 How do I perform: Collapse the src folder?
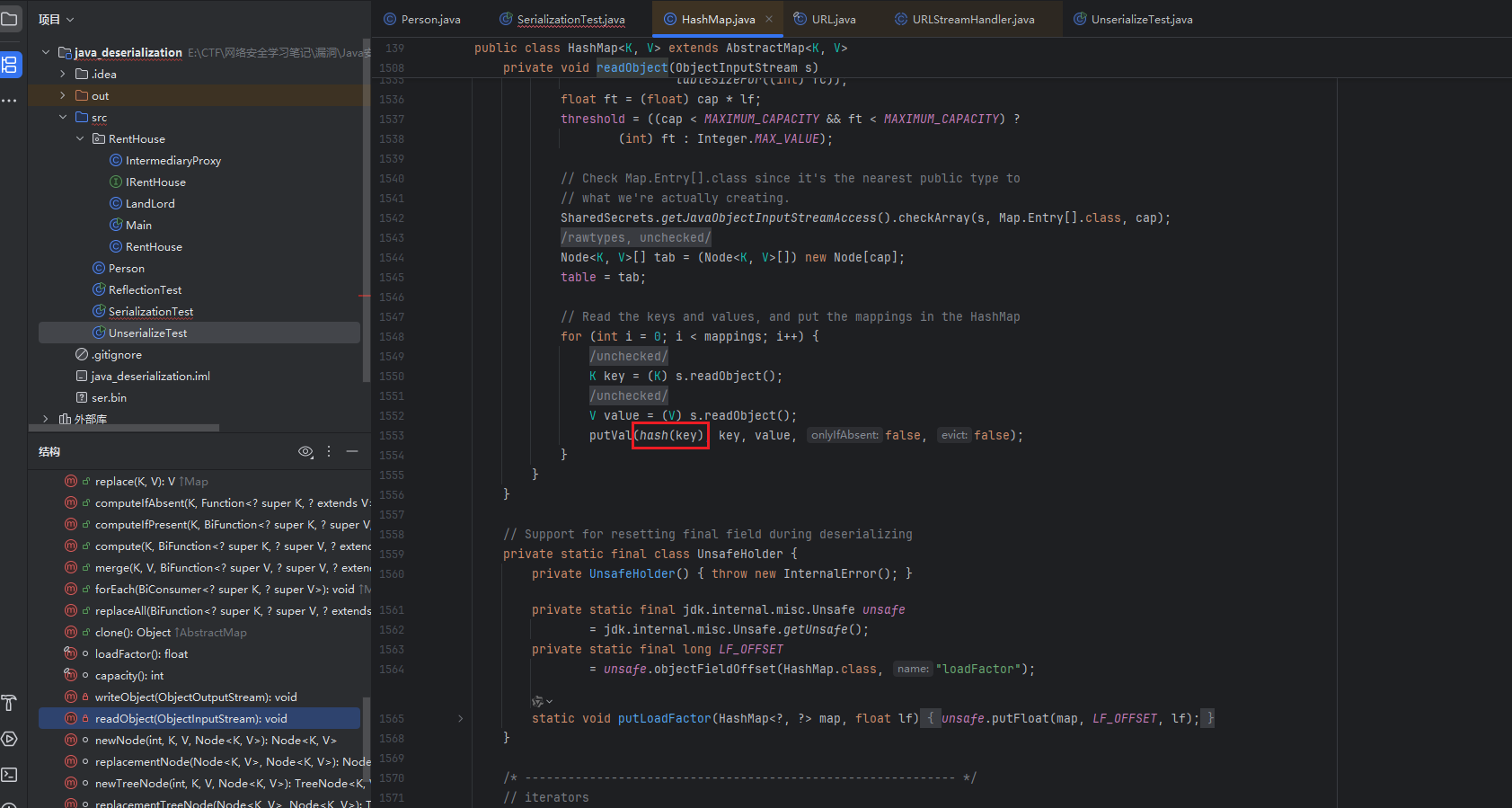pyautogui.click(x=62, y=118)
